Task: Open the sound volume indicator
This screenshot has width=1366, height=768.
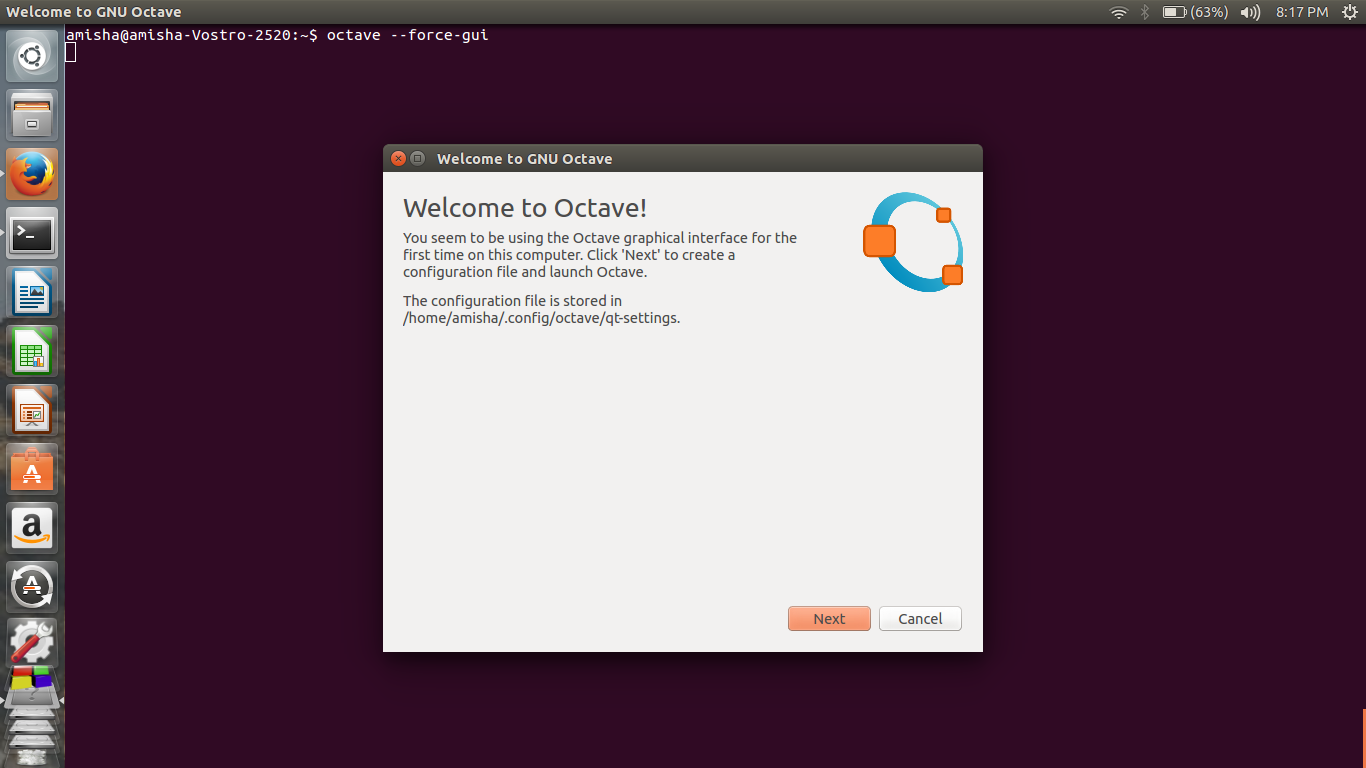Action: [x=1250, y=12]
